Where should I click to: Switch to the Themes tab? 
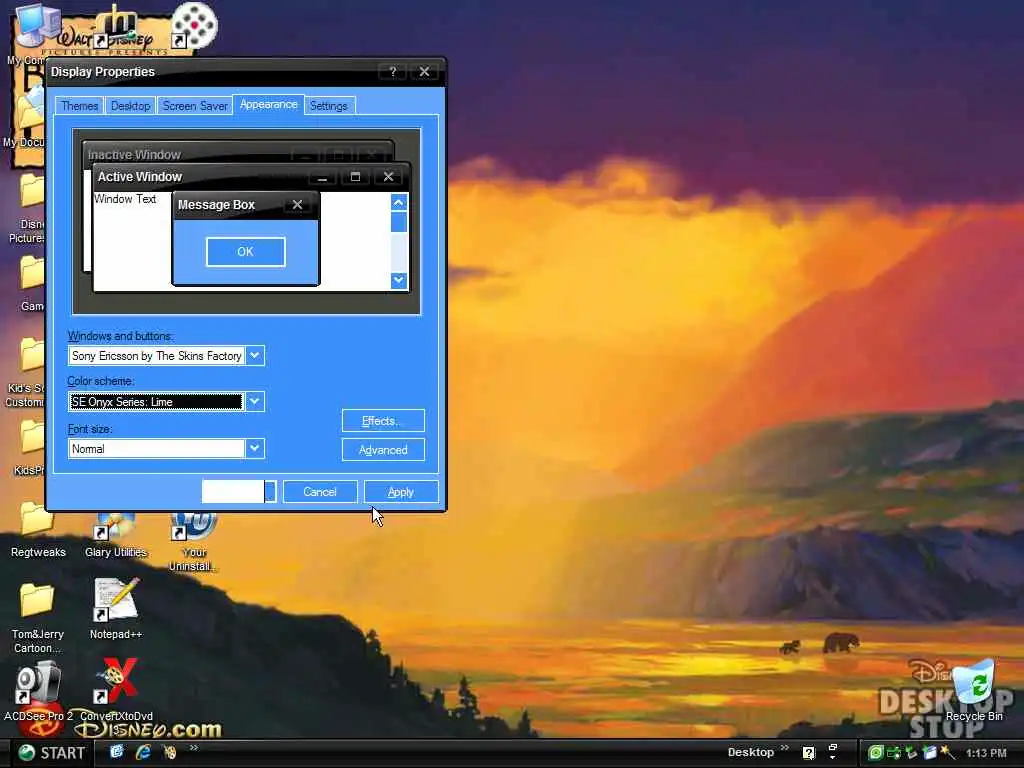point(79,106)
